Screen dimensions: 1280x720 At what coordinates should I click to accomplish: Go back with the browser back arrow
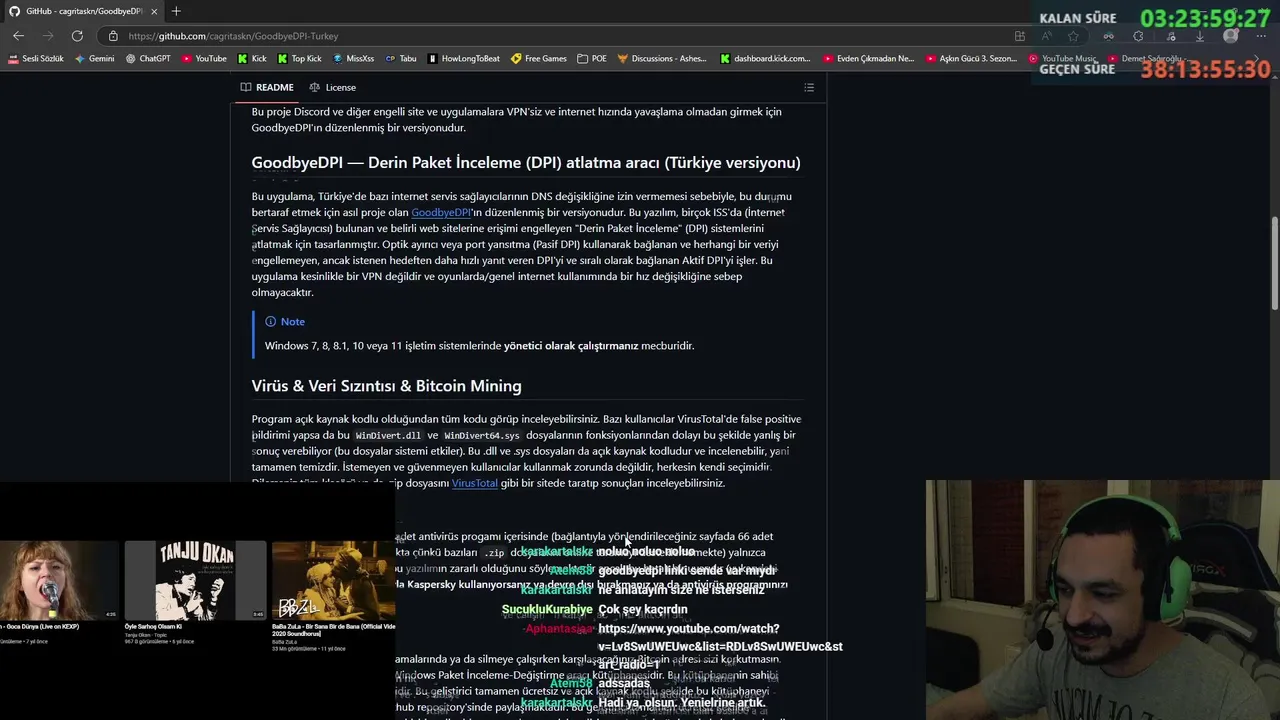[x=18, y=36]
